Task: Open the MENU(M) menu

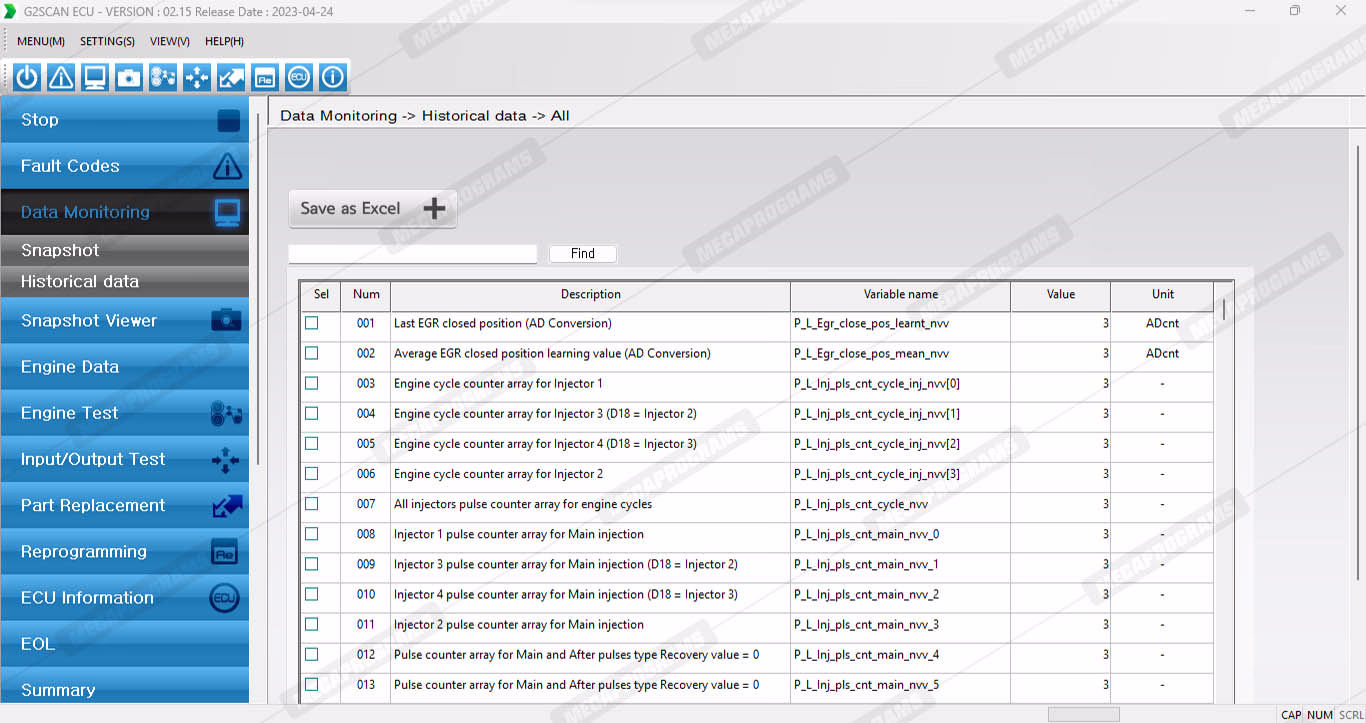Action: click(x=41, y=41)
